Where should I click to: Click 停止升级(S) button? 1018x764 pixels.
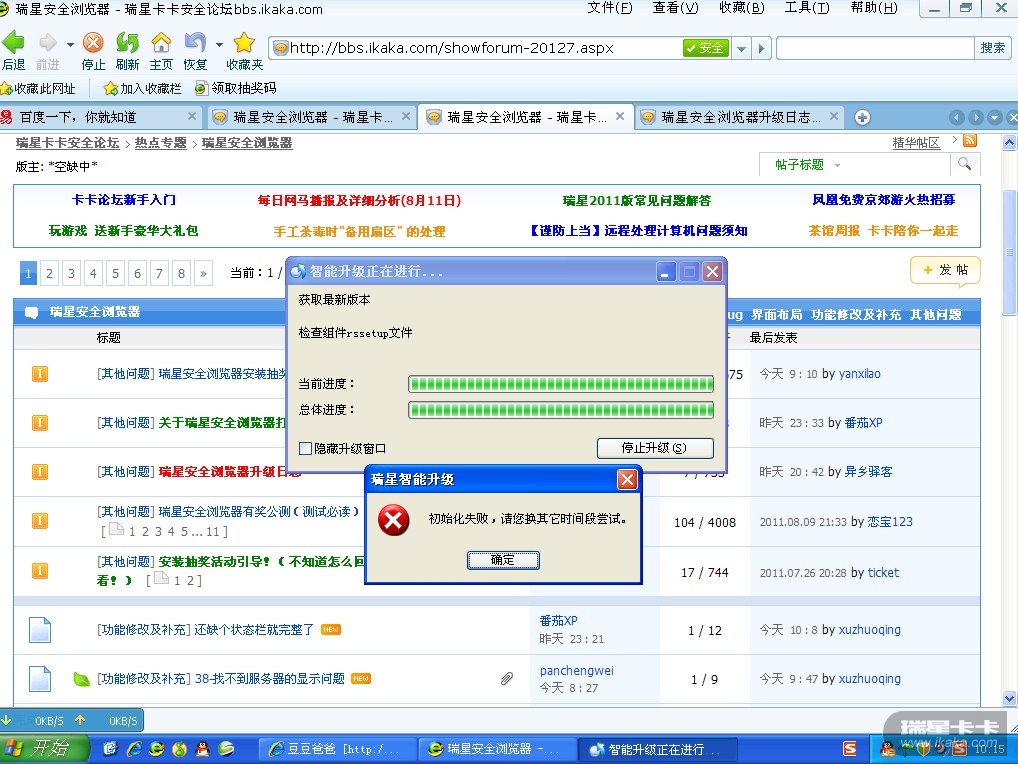tap(655, 448)
